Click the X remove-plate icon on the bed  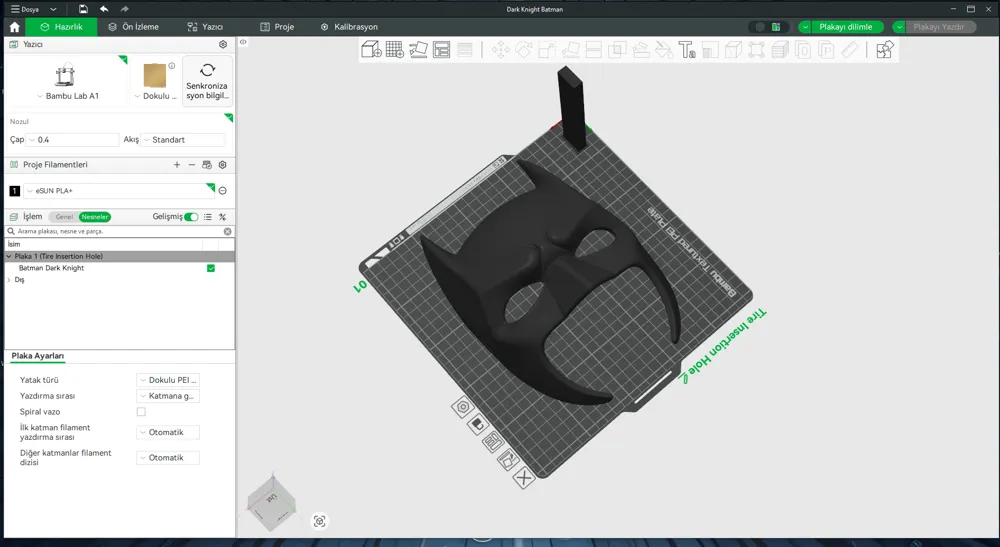pos(524,478)
